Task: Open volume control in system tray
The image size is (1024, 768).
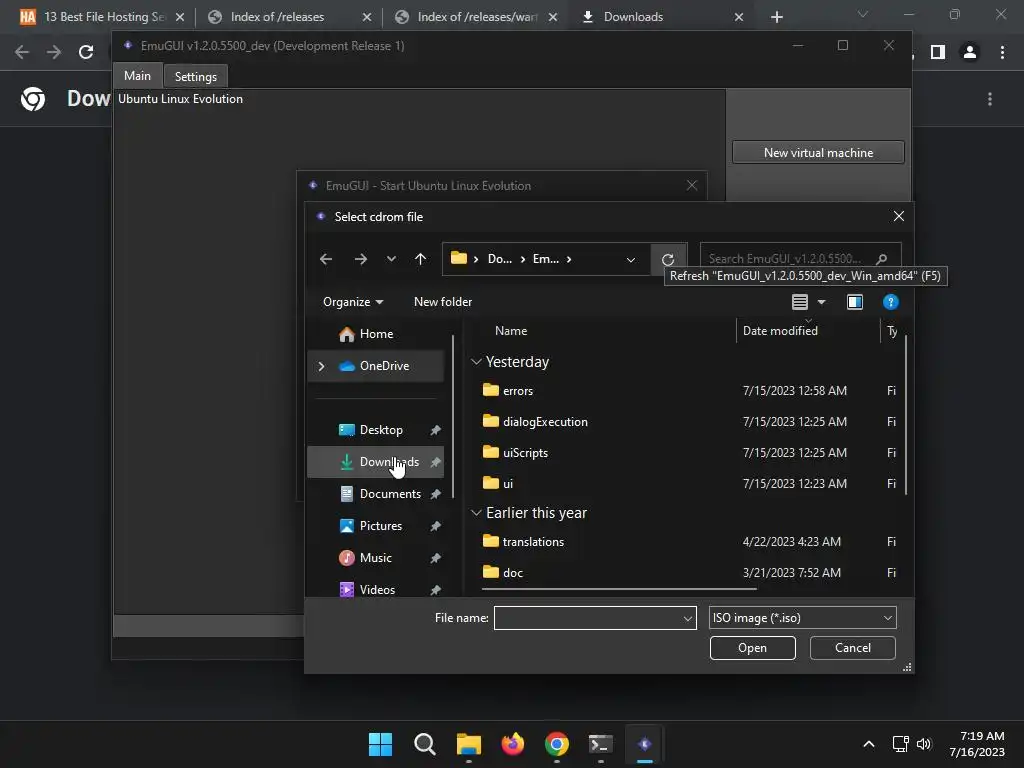Action: click(x=923, y=744)
